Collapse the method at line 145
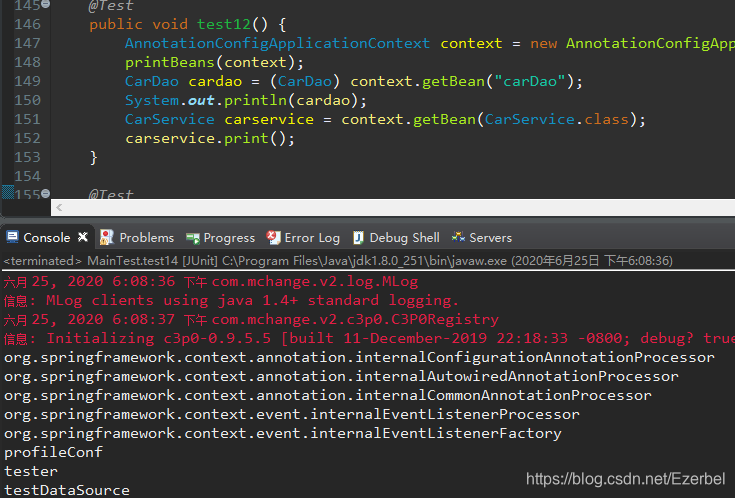The width and height of the screenshot is (735, 498). [x=45, y=4]
